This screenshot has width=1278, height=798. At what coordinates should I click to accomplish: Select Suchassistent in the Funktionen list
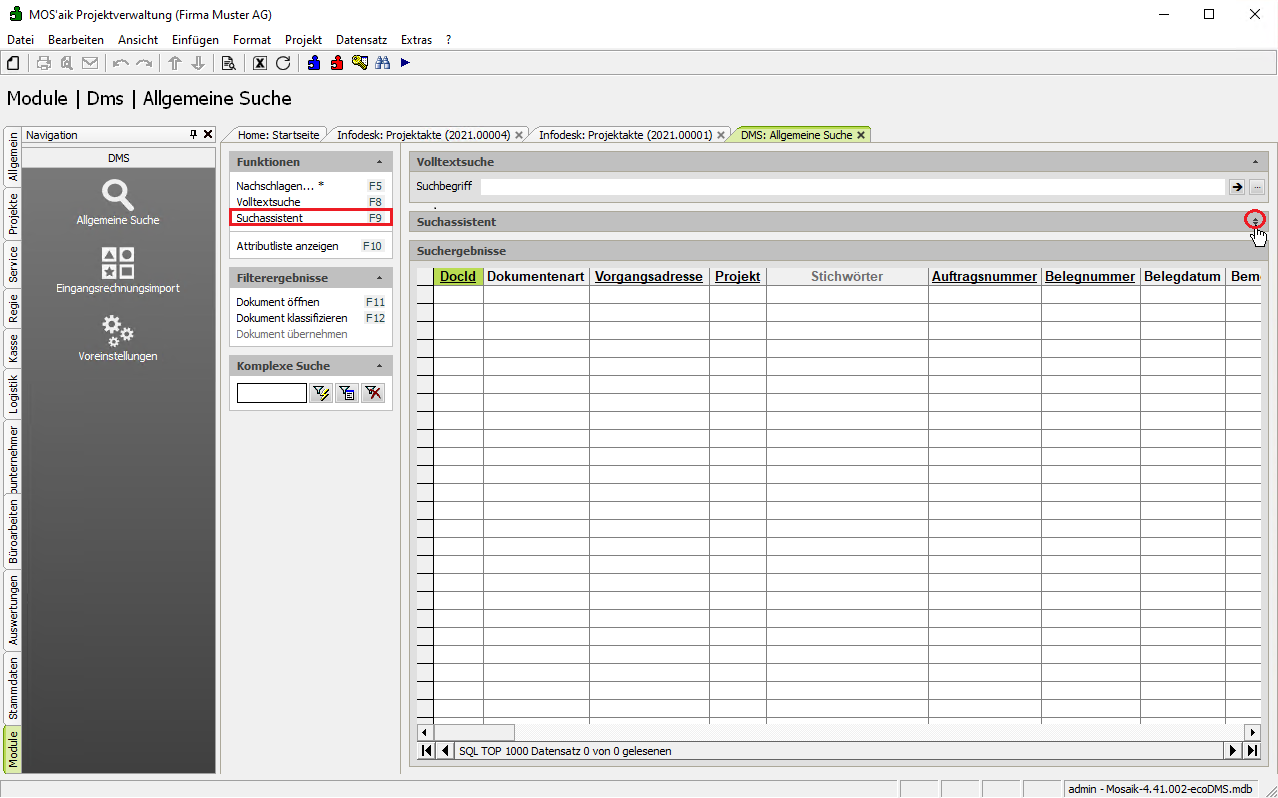point(270,218)
